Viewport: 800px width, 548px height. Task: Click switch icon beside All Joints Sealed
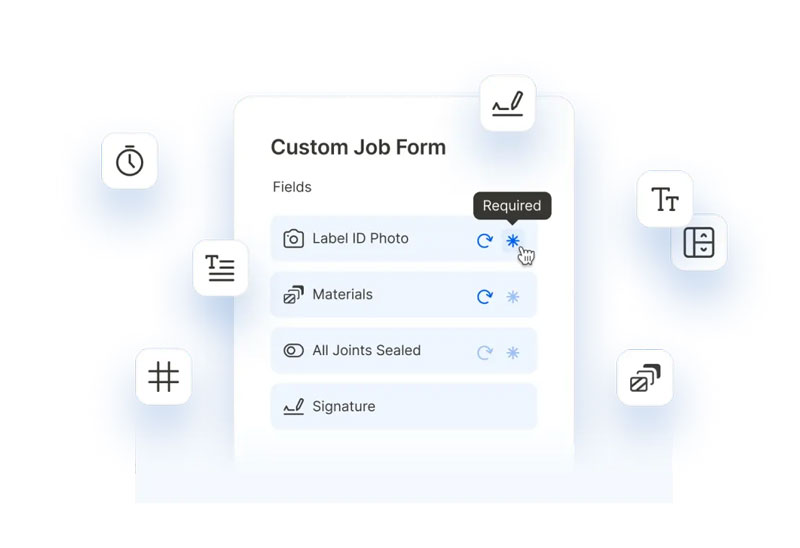(293, 351)
